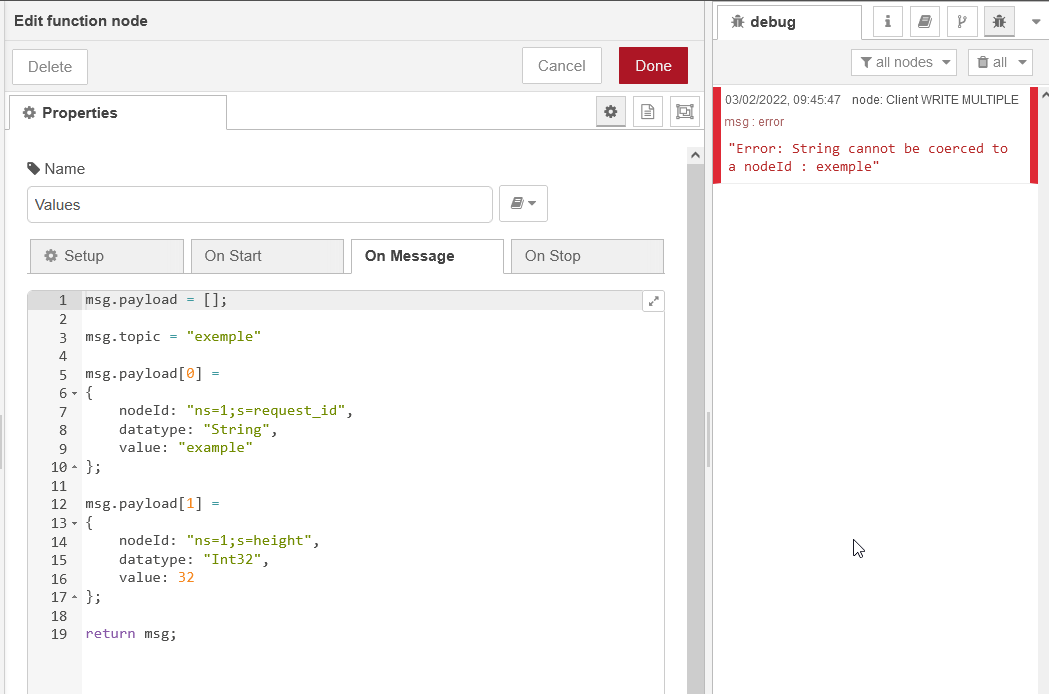Open the help book sidebar tab
1049x694 pixels.
point(925,22)
